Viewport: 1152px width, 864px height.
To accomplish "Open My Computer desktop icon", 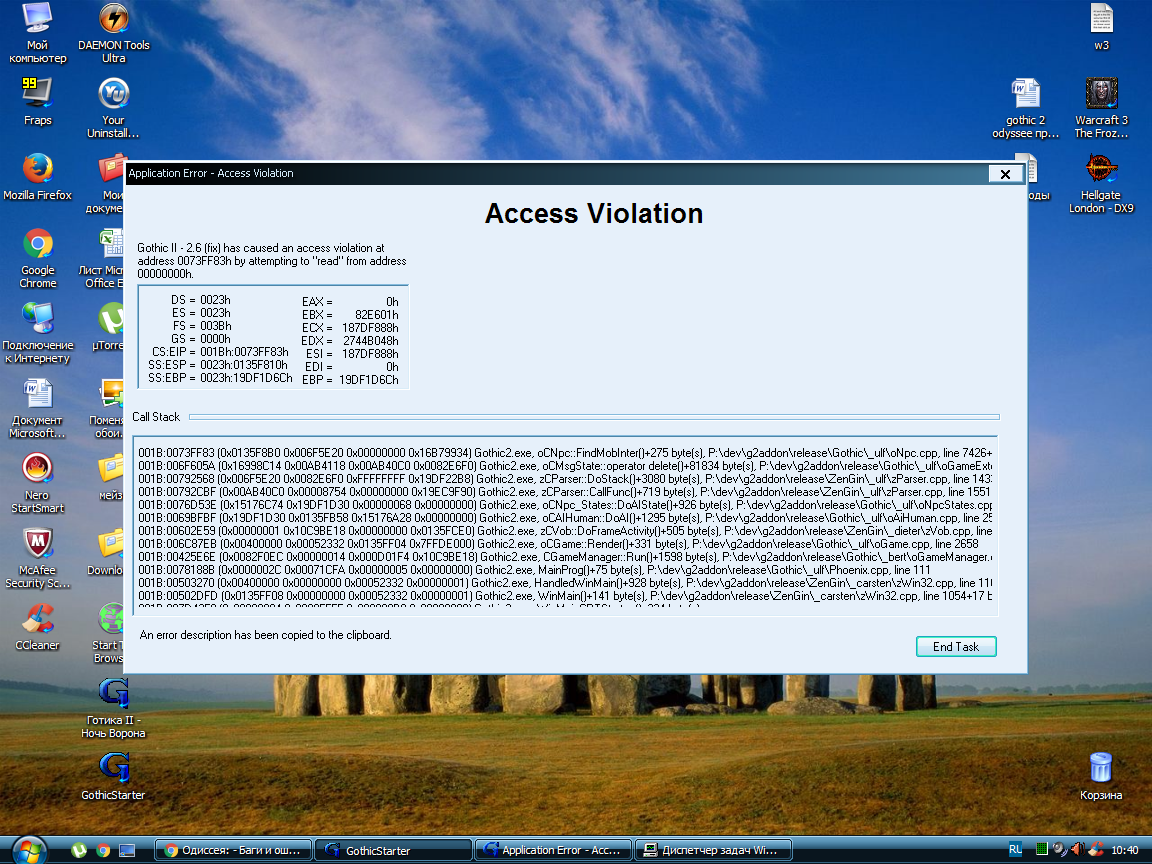I will [x=37, y=33].
